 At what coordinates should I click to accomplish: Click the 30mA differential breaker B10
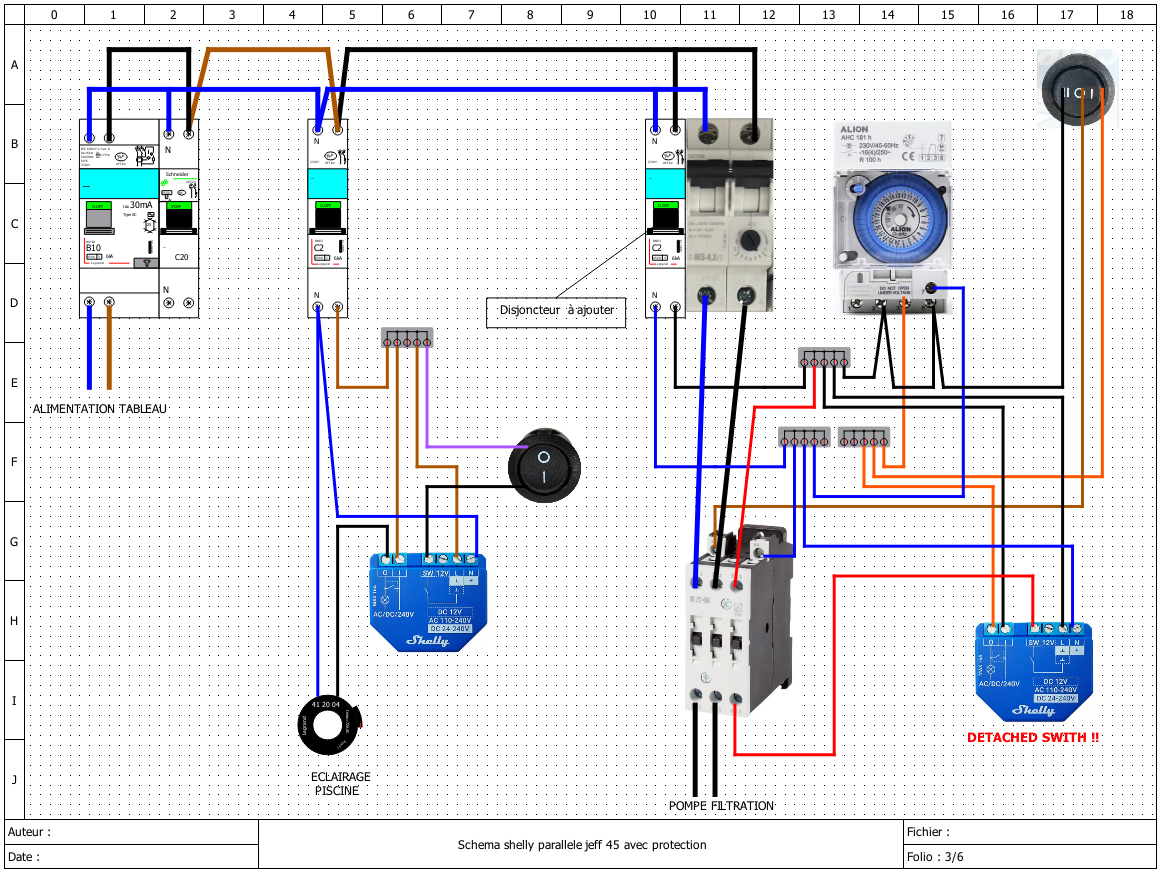pyautogui.click(x=120, y=218)
